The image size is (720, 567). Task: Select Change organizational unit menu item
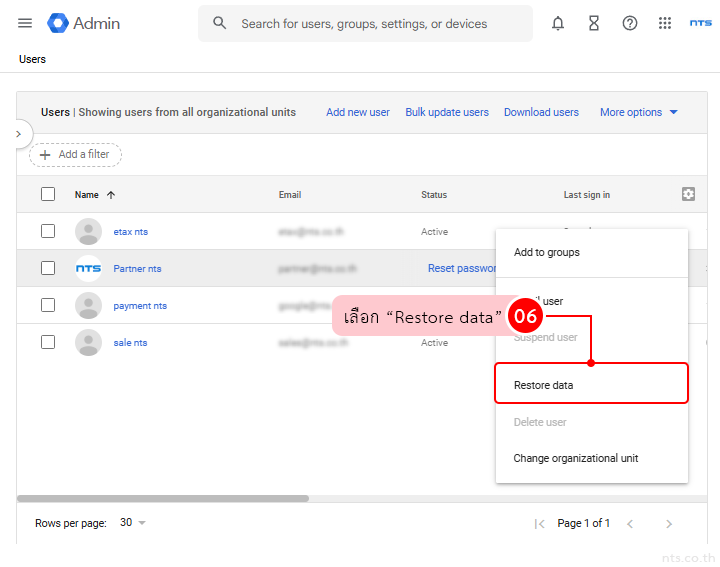(576, 458)
